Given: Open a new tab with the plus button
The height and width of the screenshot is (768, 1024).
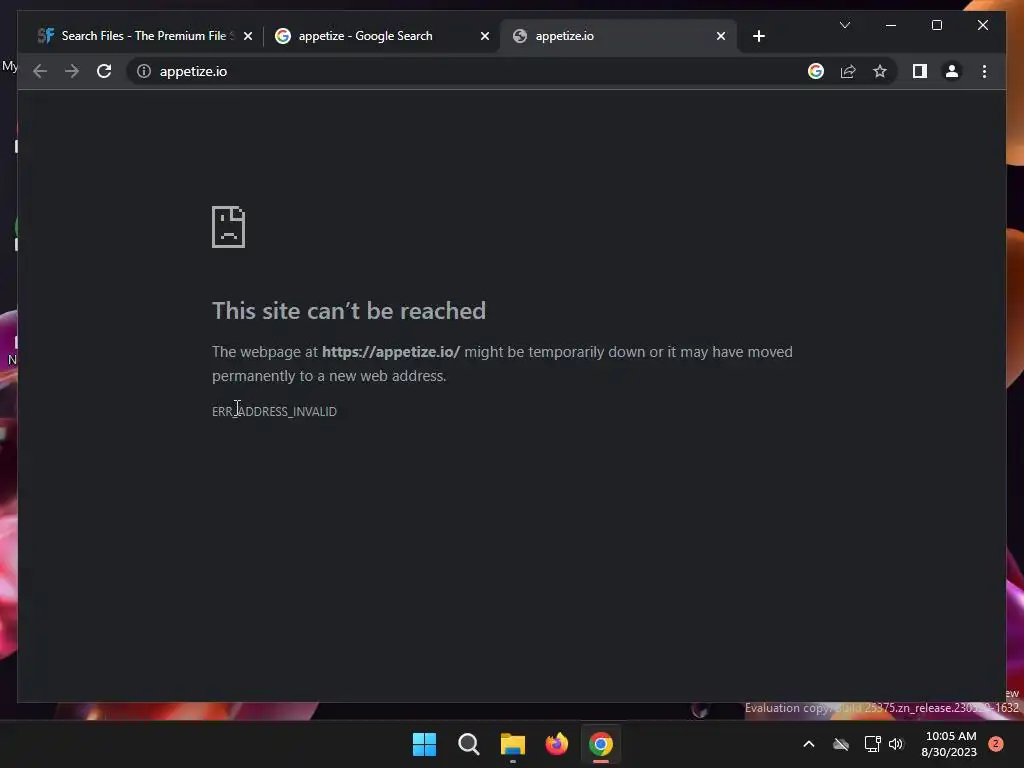Looking at the screenshot, I should 758,36.
